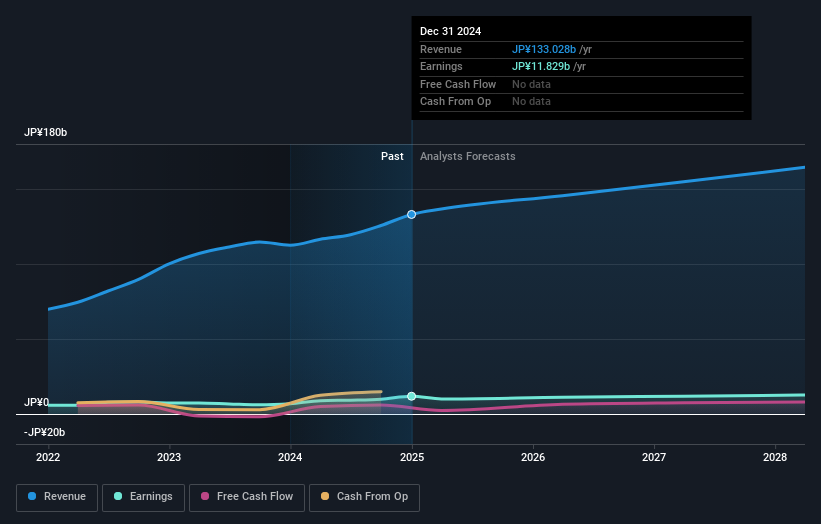Toggle the Revenue legend button
821x524 pixels.
coord(57,497)
